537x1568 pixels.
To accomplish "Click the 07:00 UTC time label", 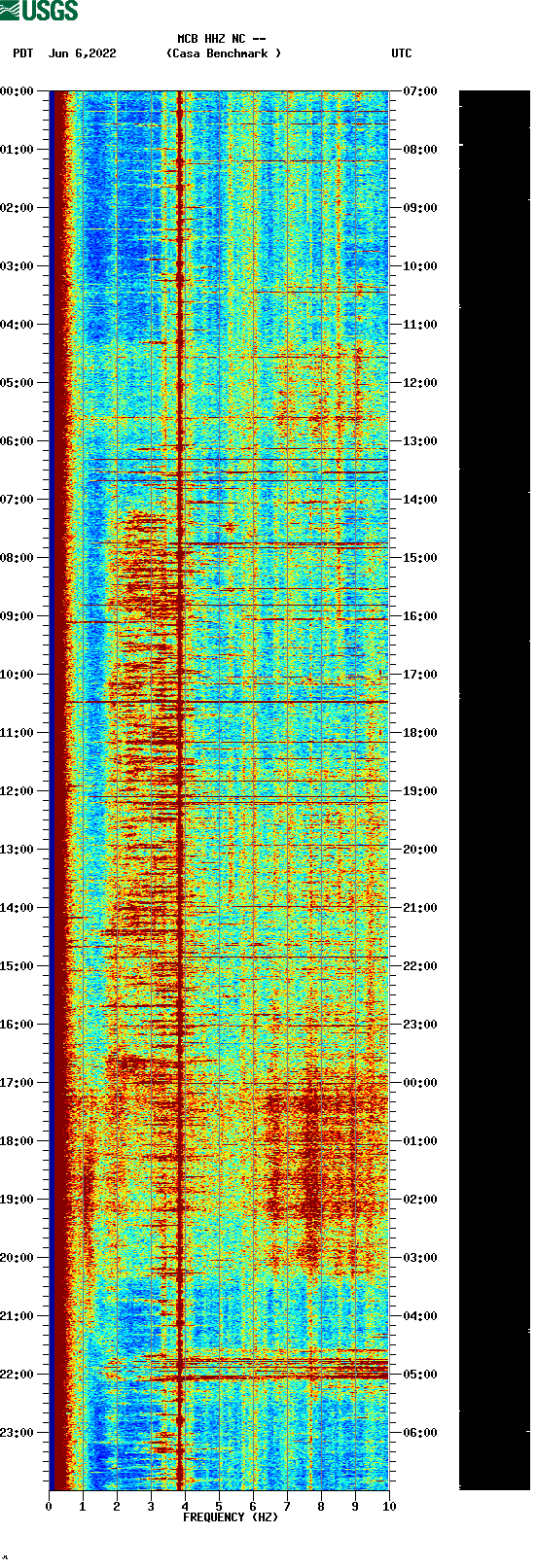I will 420,91.
